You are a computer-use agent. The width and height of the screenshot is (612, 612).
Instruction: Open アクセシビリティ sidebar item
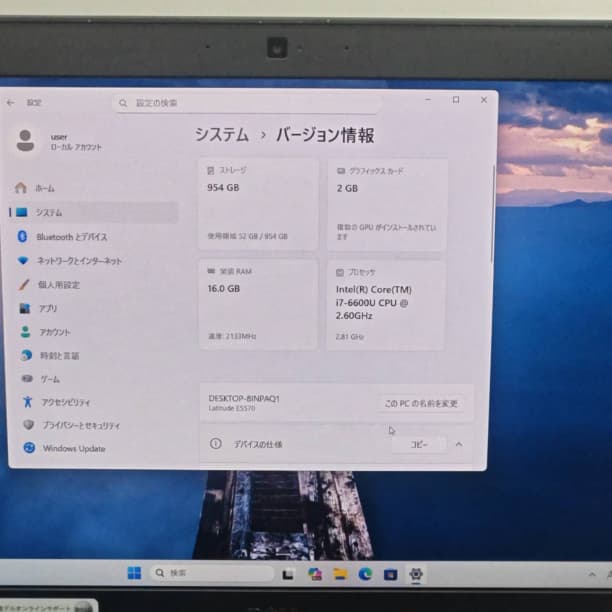(94, 402)
